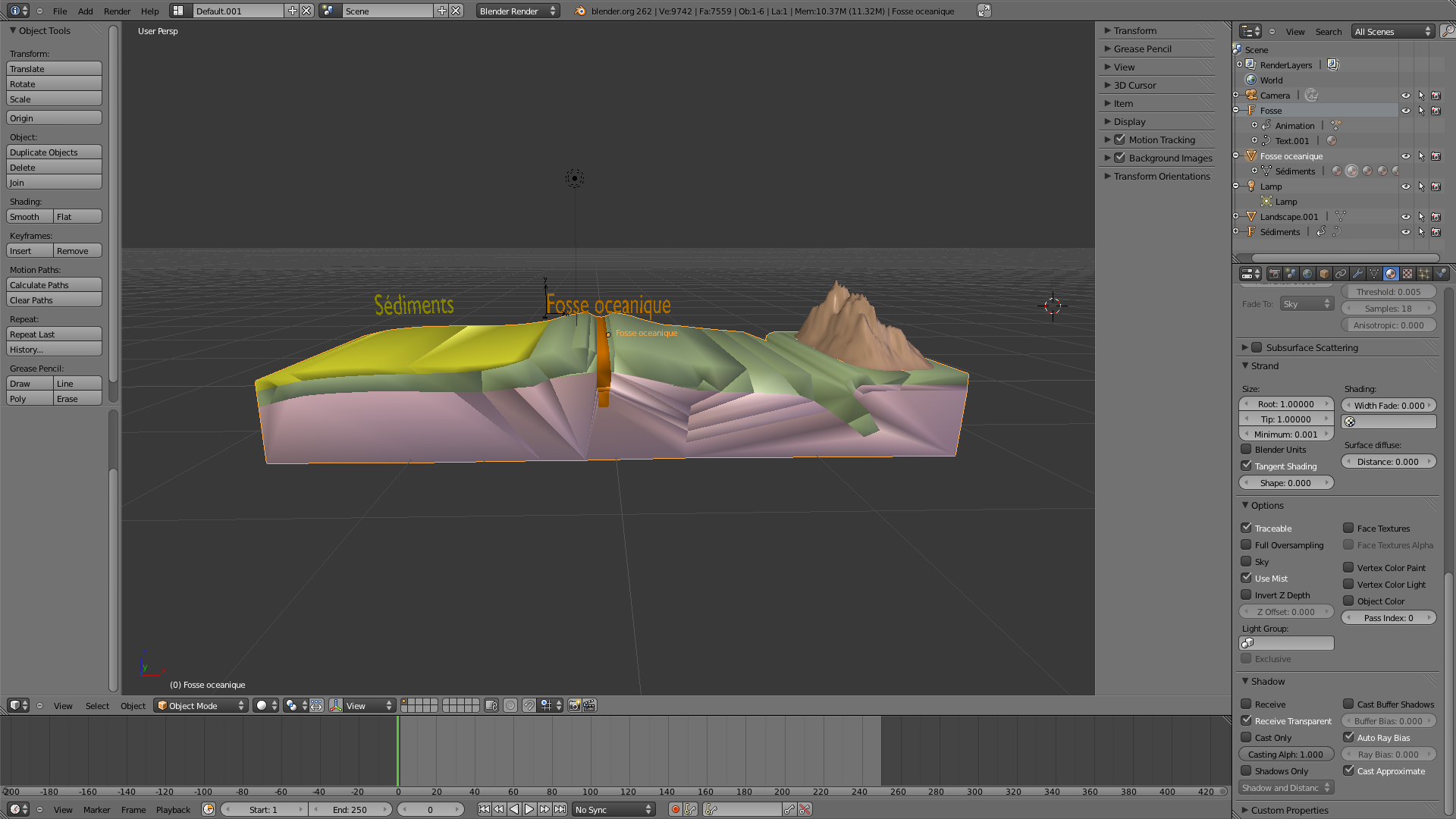1456x819 pixels.
Task: Open the Select menu in the 3D viewport header
Action: click(97, 705)
